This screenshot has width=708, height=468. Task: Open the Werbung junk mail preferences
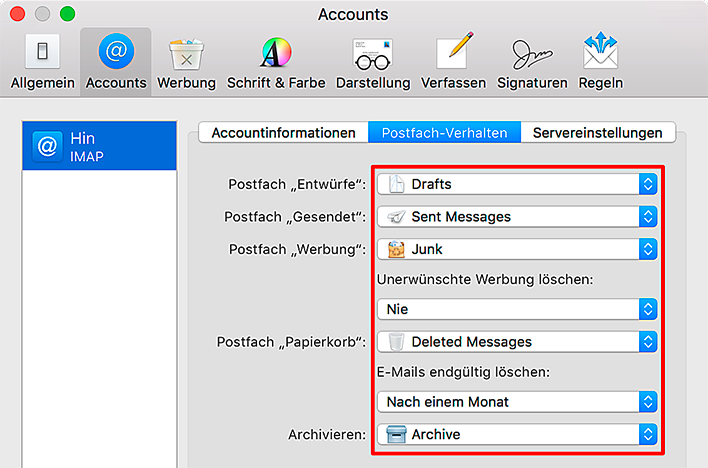[186, 62]
